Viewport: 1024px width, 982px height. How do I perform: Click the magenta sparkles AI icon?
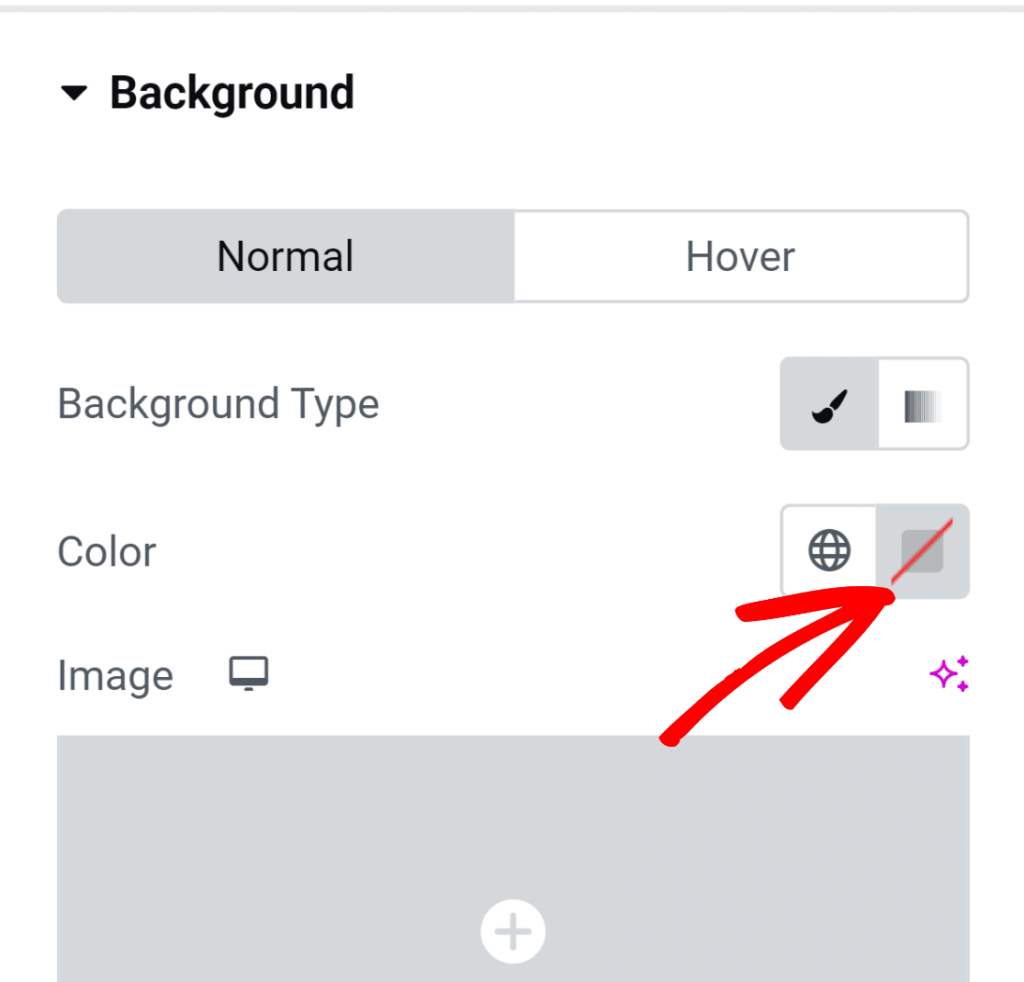(x=948, y=674)
